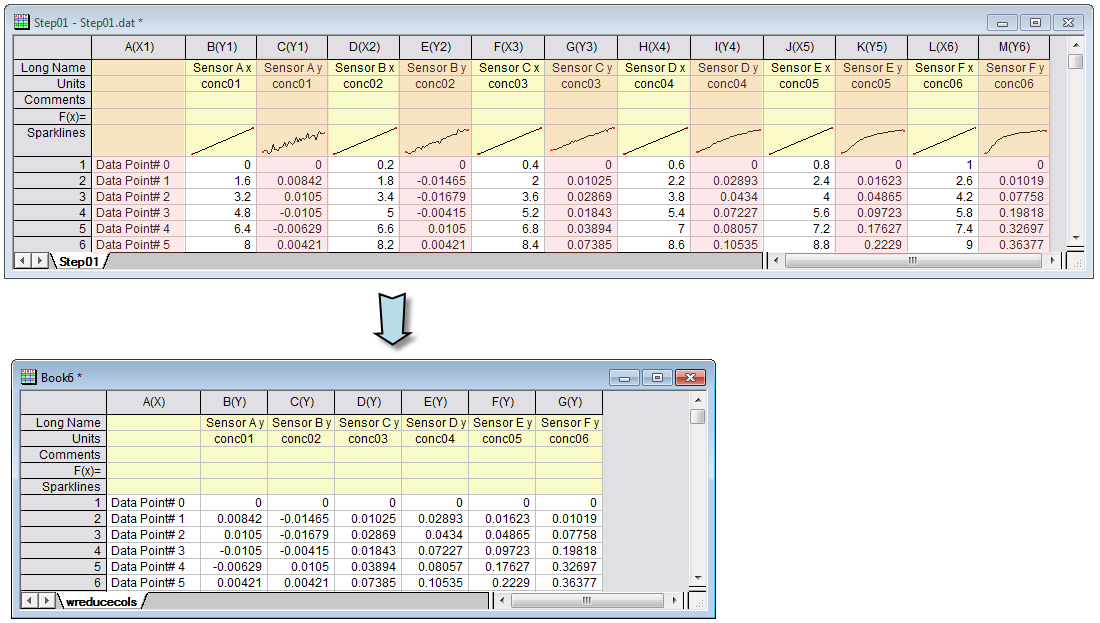Click next sheet arrow in Step01 window

tap(39, 261)
